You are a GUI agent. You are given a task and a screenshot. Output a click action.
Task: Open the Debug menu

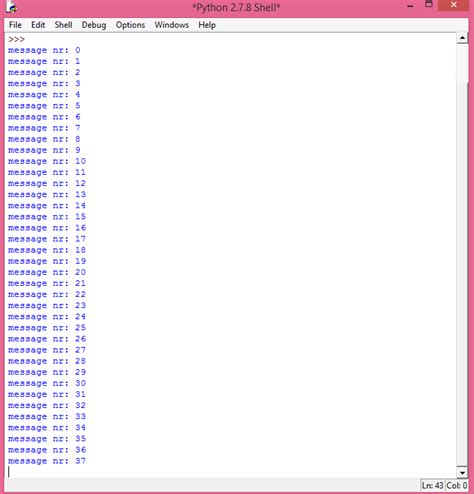(94, 25)
